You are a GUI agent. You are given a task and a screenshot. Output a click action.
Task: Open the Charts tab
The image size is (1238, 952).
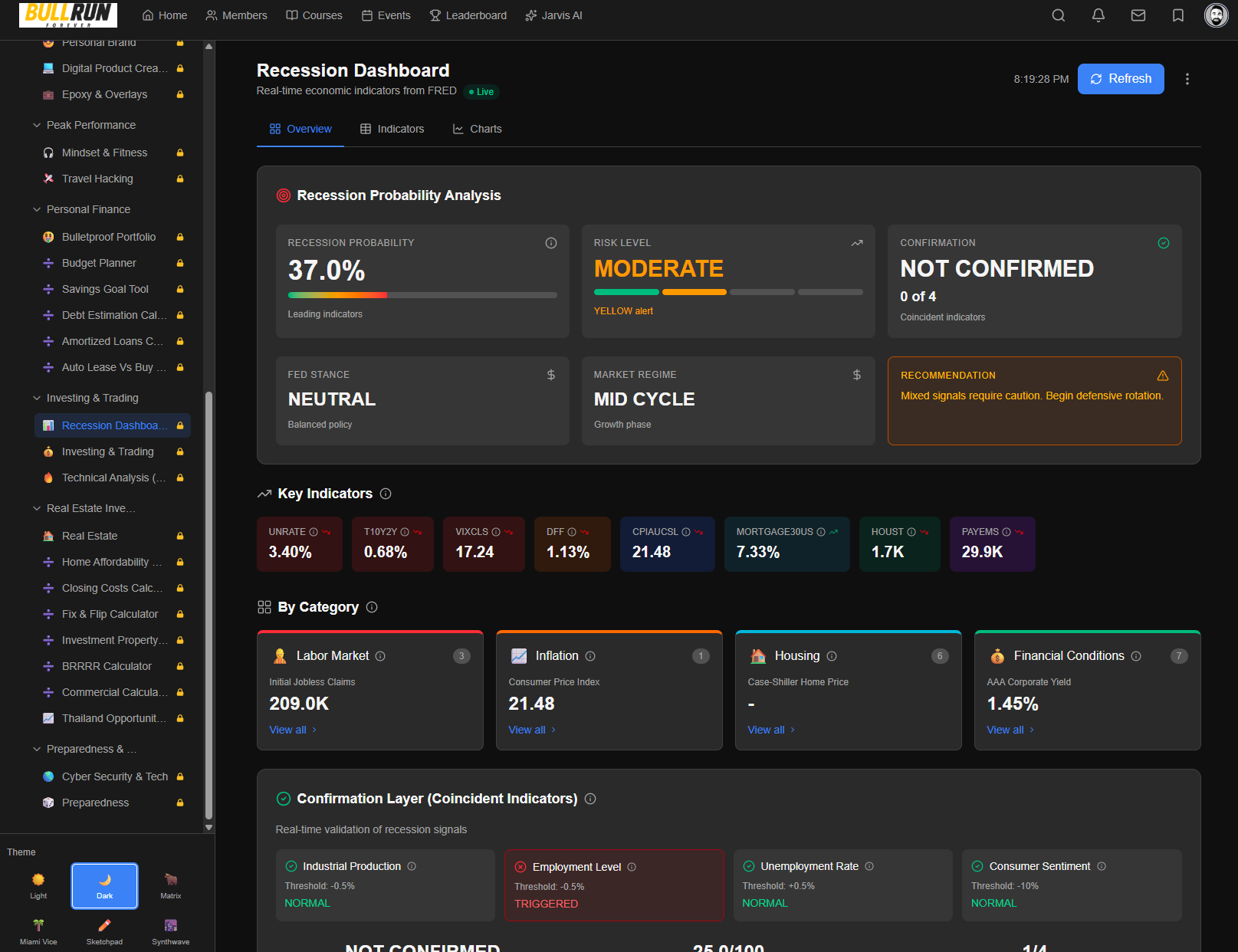(477, 129)
